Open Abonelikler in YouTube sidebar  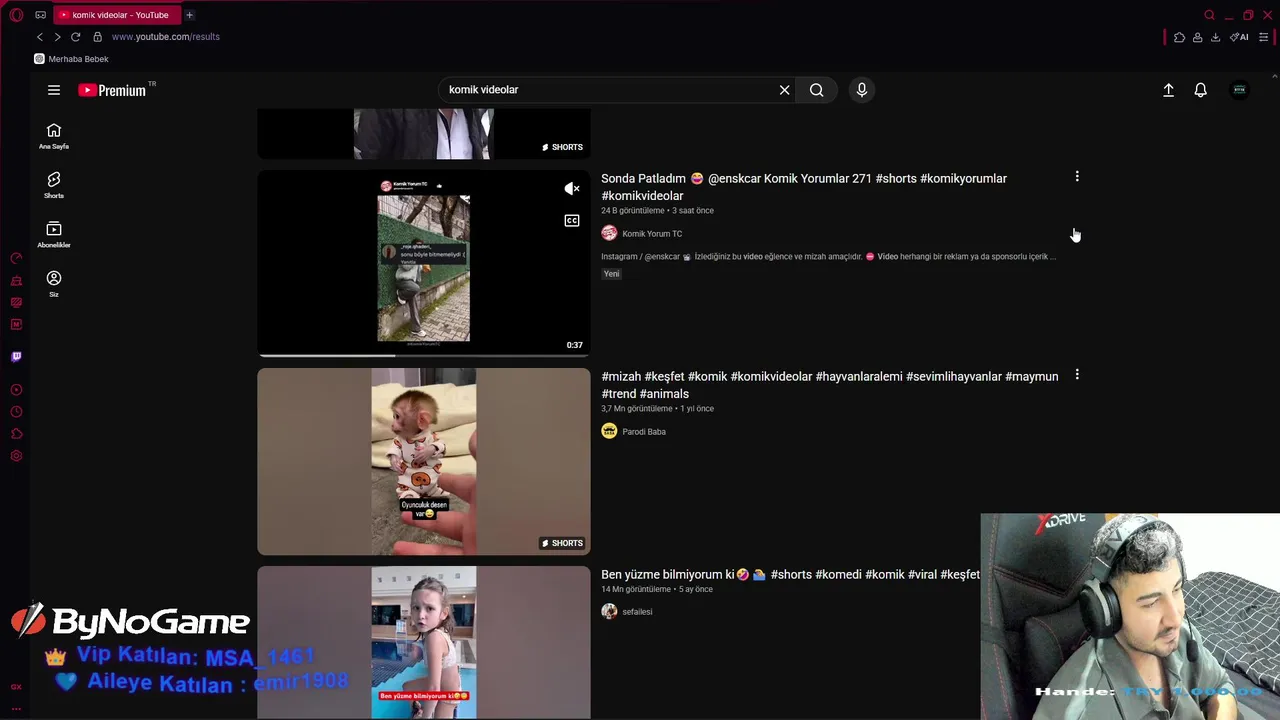pos(54,234)
